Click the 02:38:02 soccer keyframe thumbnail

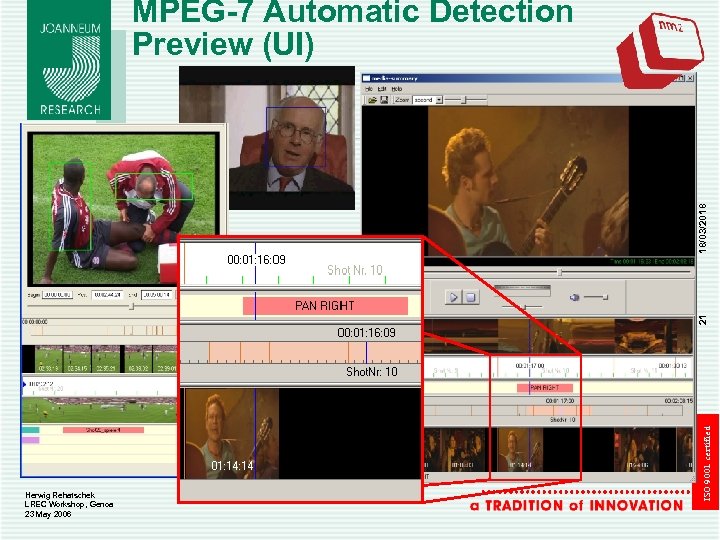point(138,359)
